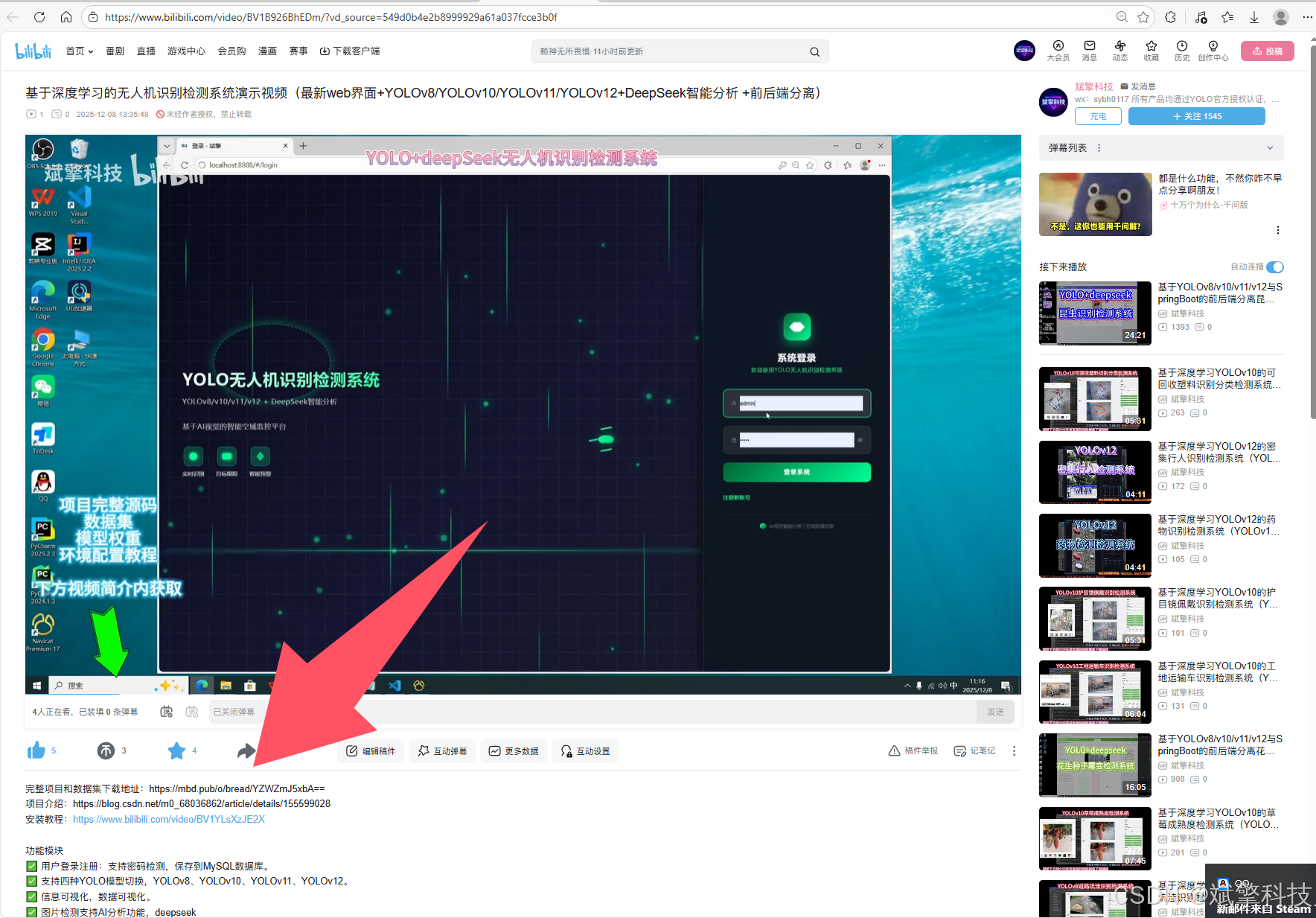Open YOLOv12 密集行人 video thumbnail
This screenshot has height=918, width=1316.
click(x=1095, y=472)
